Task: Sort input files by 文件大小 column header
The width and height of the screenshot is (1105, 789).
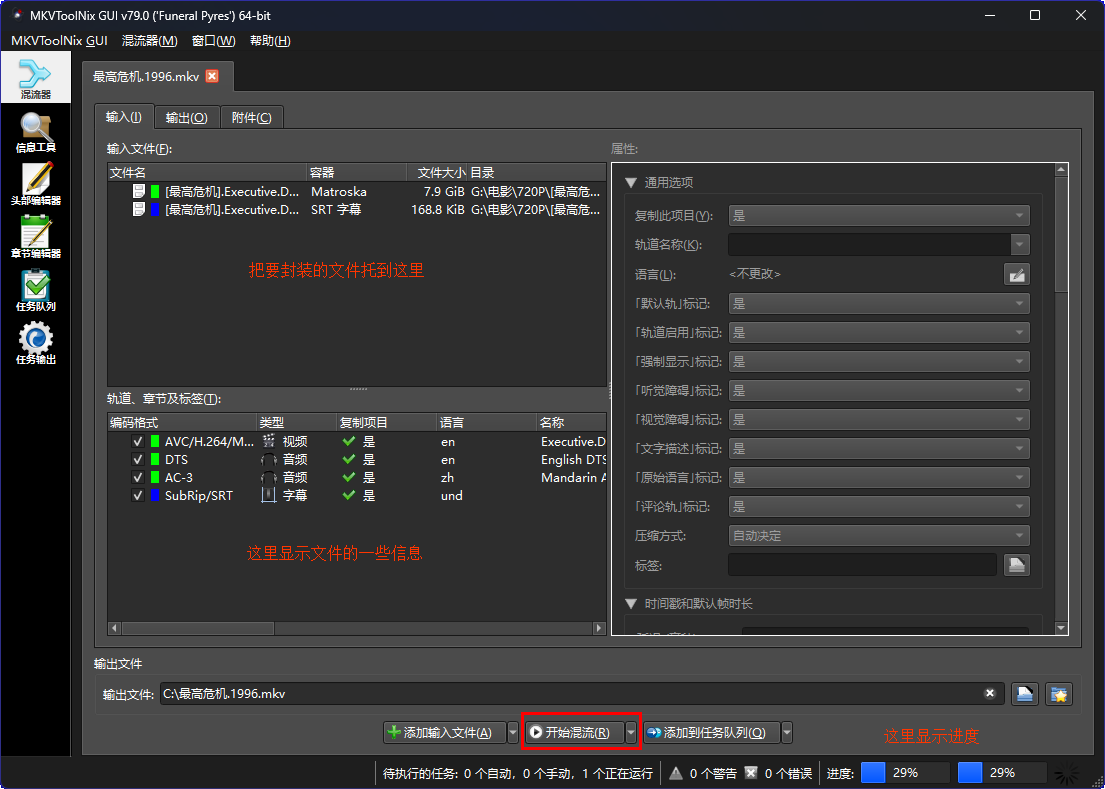Action: tap(437, 173)
